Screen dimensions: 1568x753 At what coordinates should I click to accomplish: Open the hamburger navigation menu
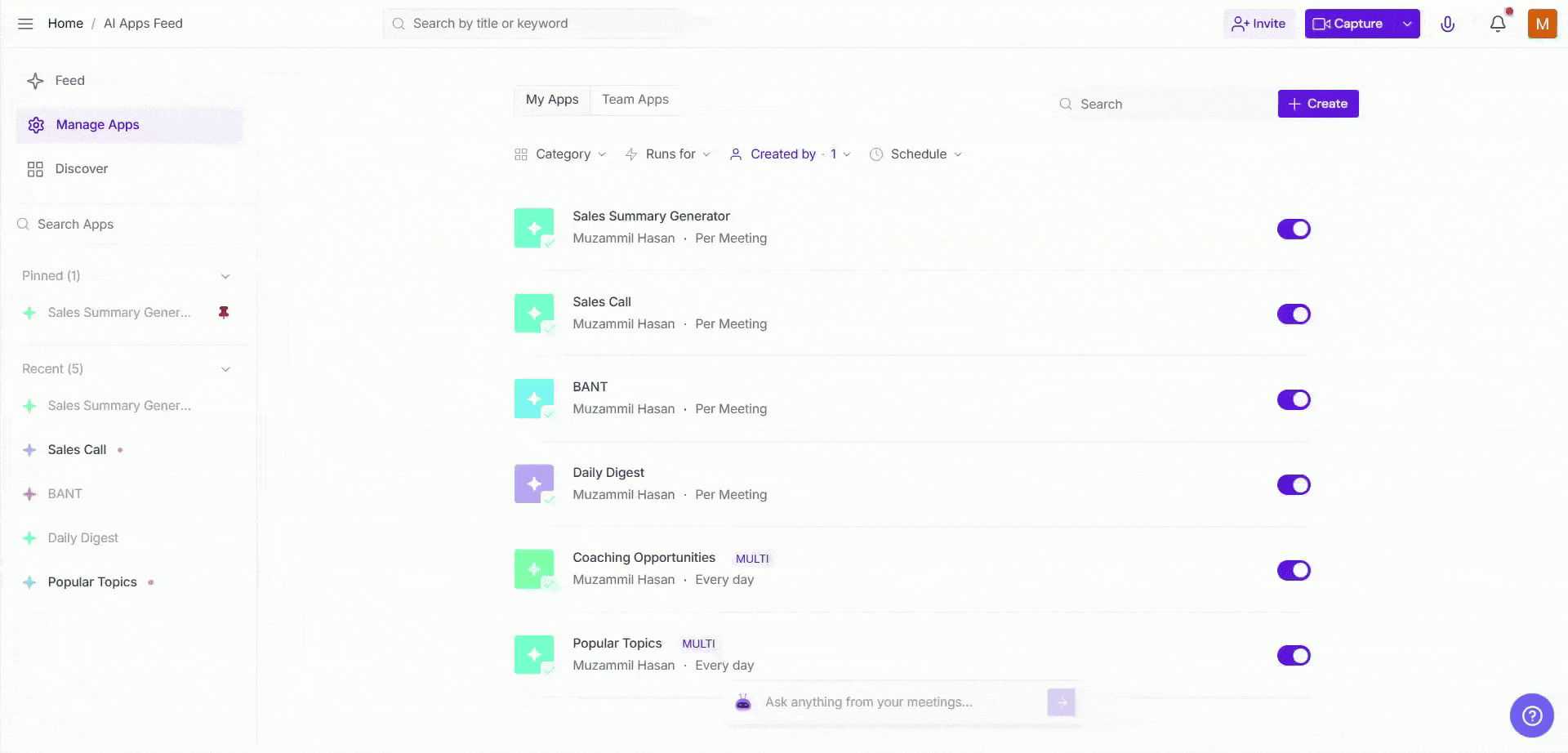(25, 24)
